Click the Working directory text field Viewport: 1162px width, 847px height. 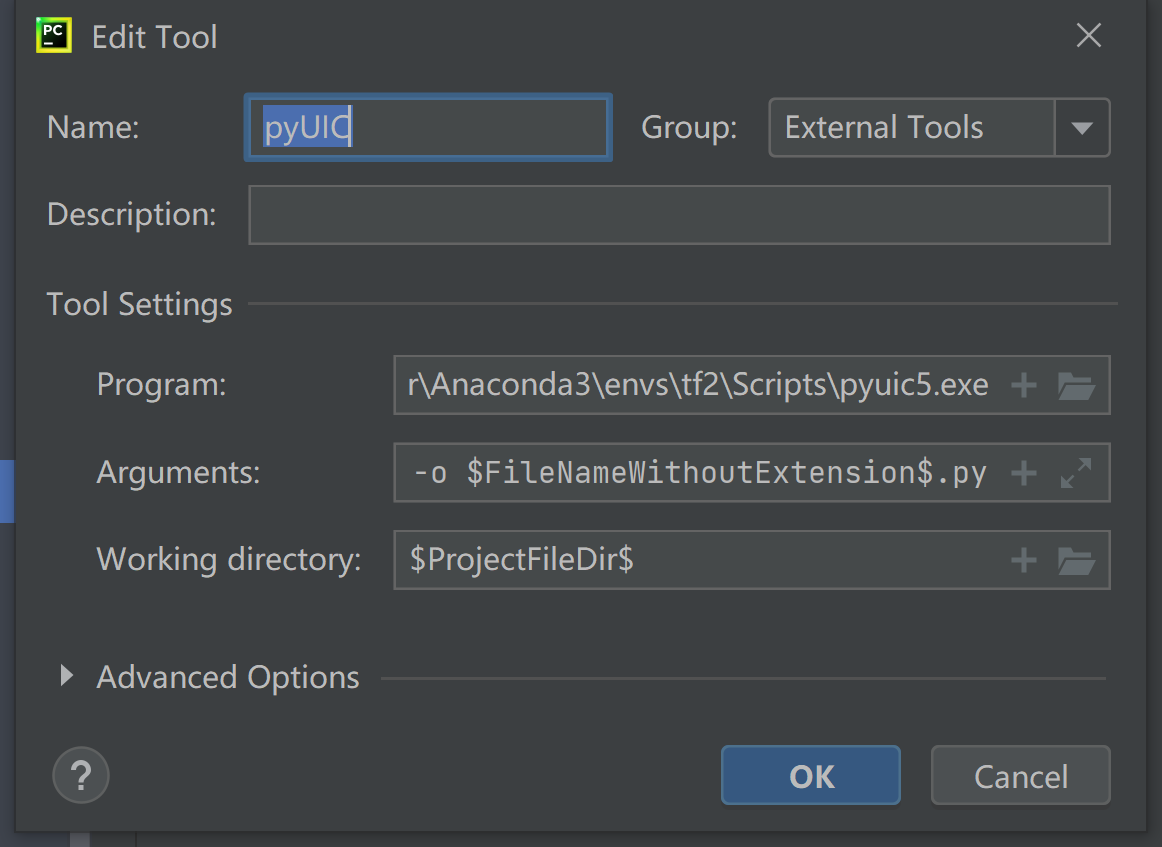(698, 560)
